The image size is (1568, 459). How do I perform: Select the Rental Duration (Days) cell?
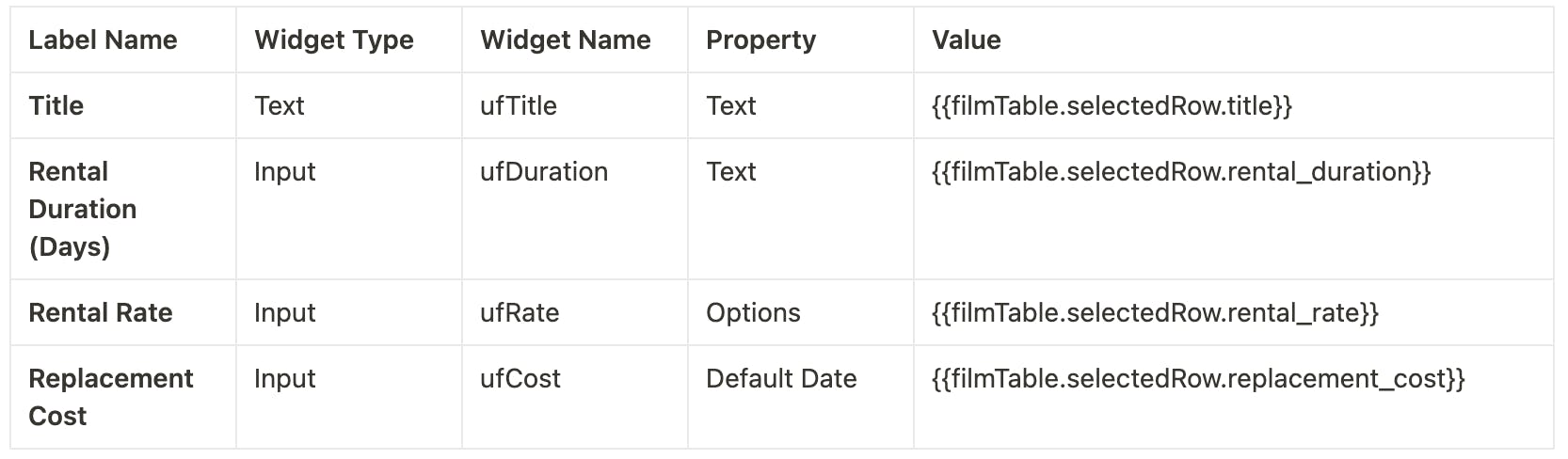(83, 209)
